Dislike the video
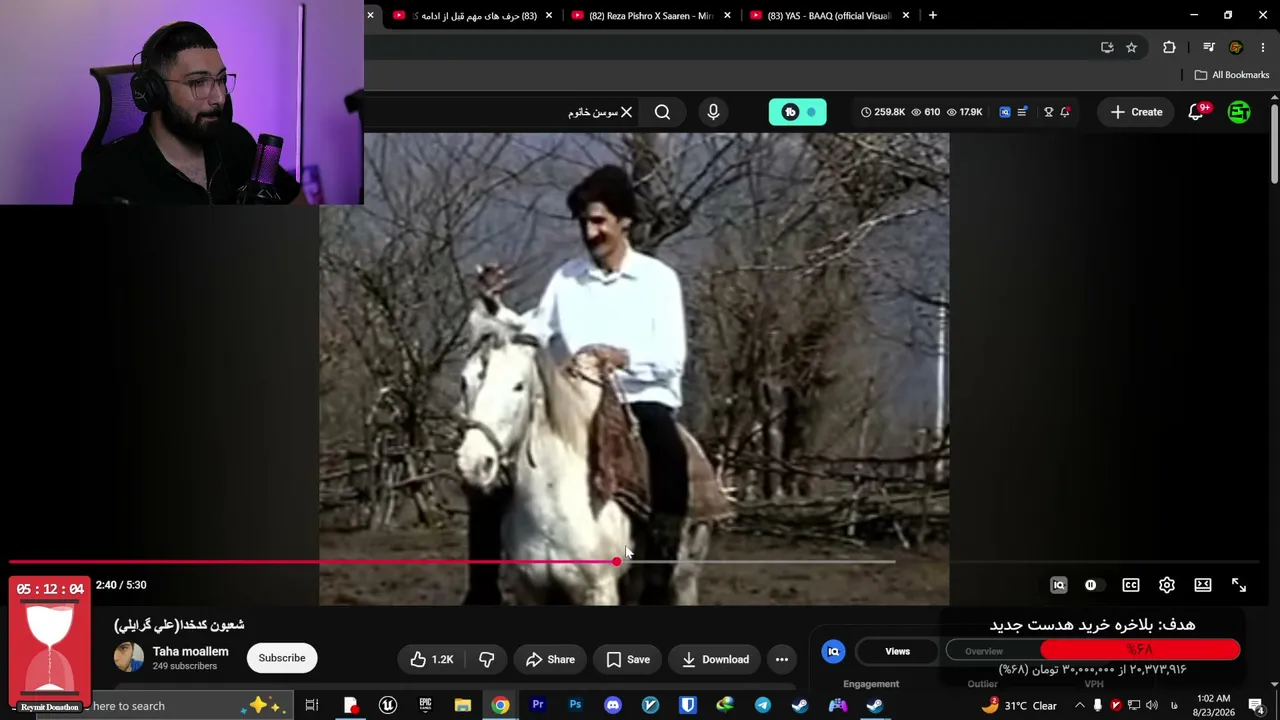This screenshot has width=1280, height=720. click(487, 659)
